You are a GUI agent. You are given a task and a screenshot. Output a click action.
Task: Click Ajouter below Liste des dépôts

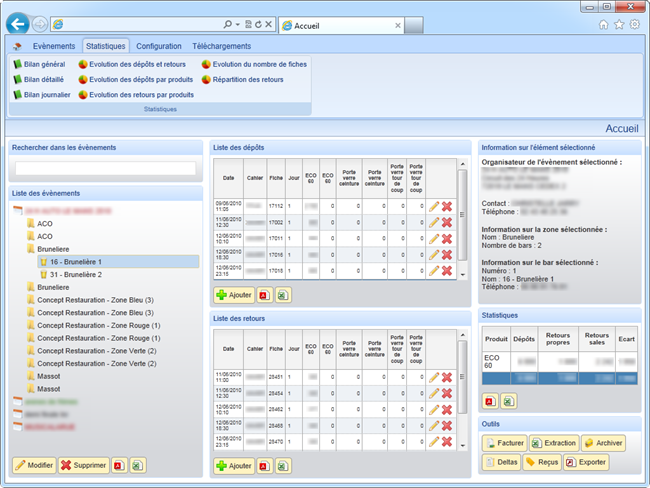click(233, 295)
